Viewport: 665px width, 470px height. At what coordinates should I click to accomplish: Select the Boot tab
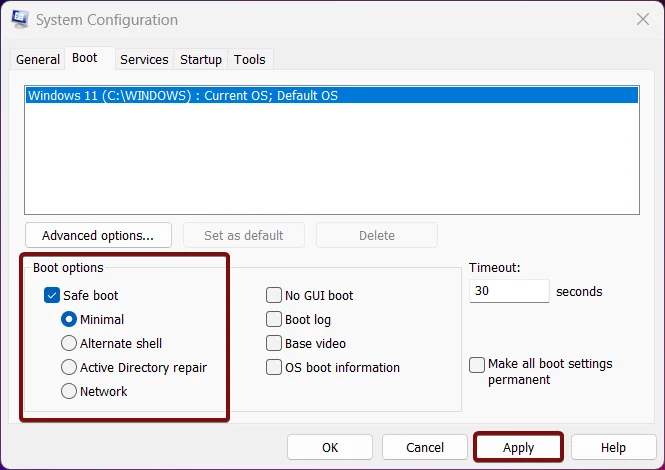(x=89, y=58)
